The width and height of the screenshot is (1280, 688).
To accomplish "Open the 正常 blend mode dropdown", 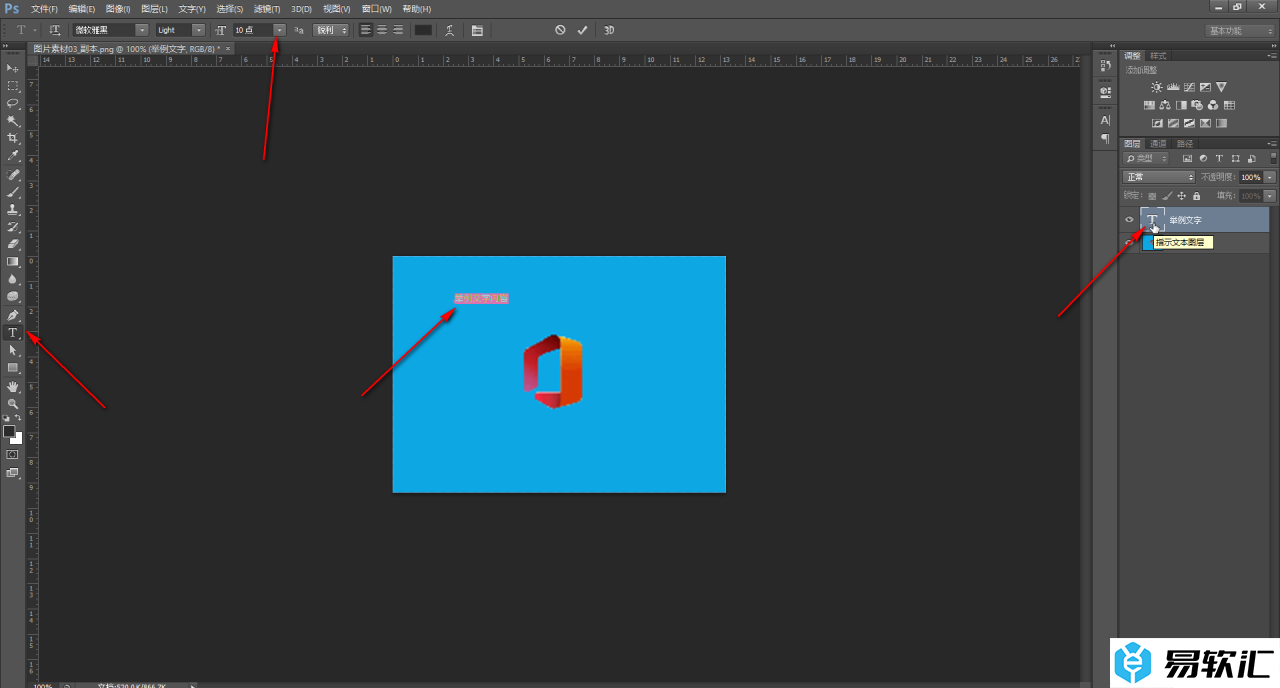I will 1159,177.
